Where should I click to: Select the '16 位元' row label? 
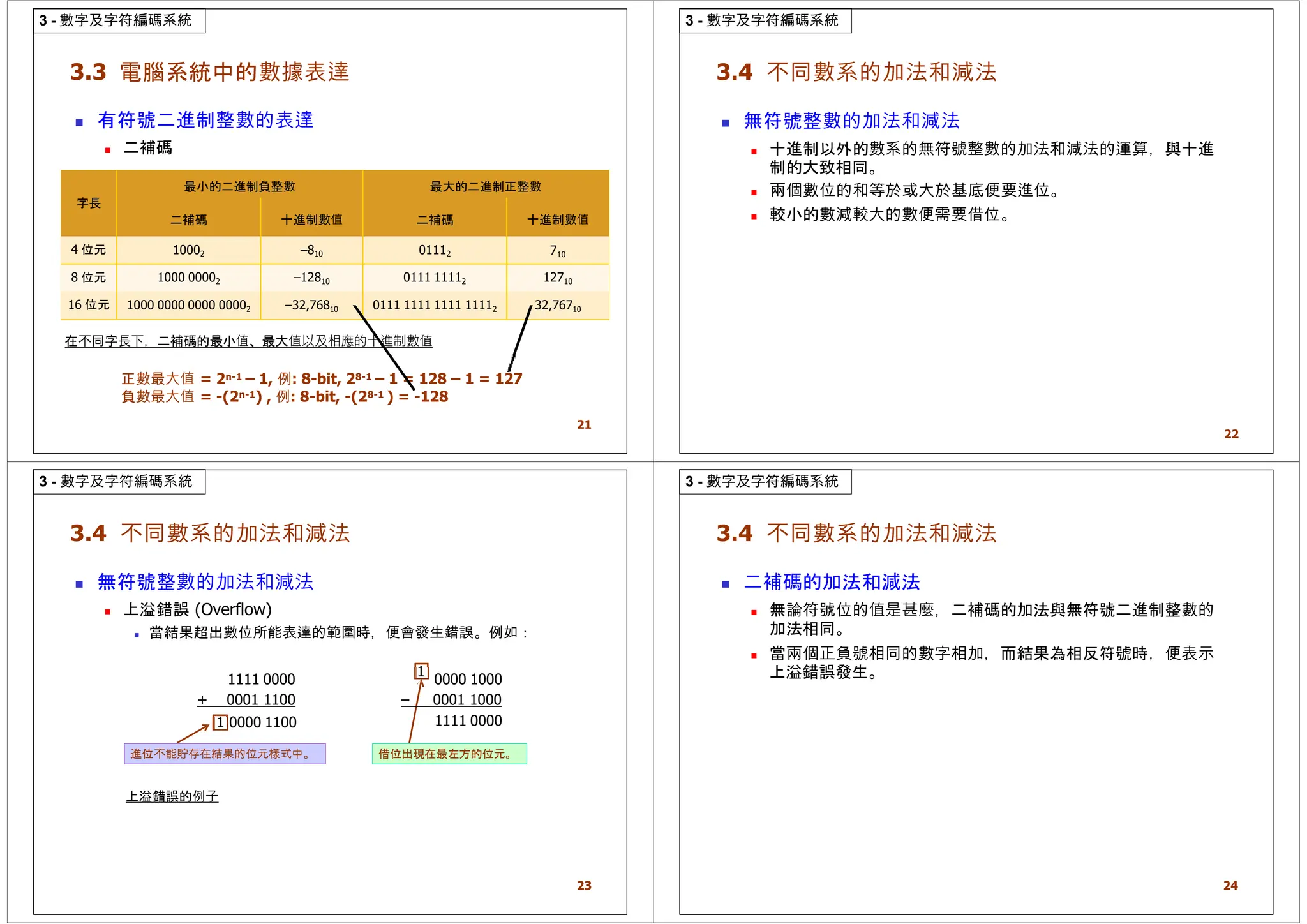coord(89,305)
